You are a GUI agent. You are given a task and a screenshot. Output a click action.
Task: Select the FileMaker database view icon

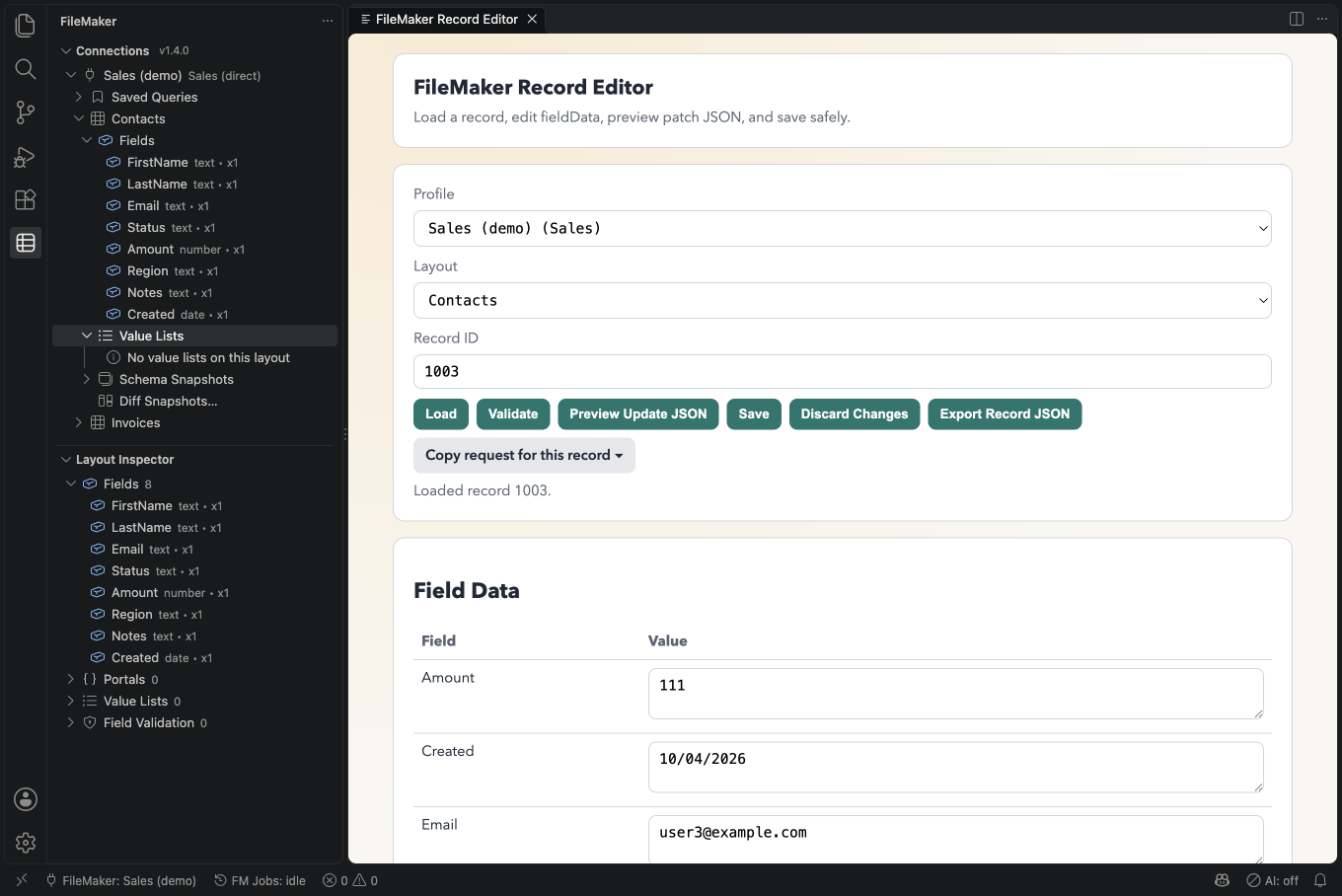[26, 243]
